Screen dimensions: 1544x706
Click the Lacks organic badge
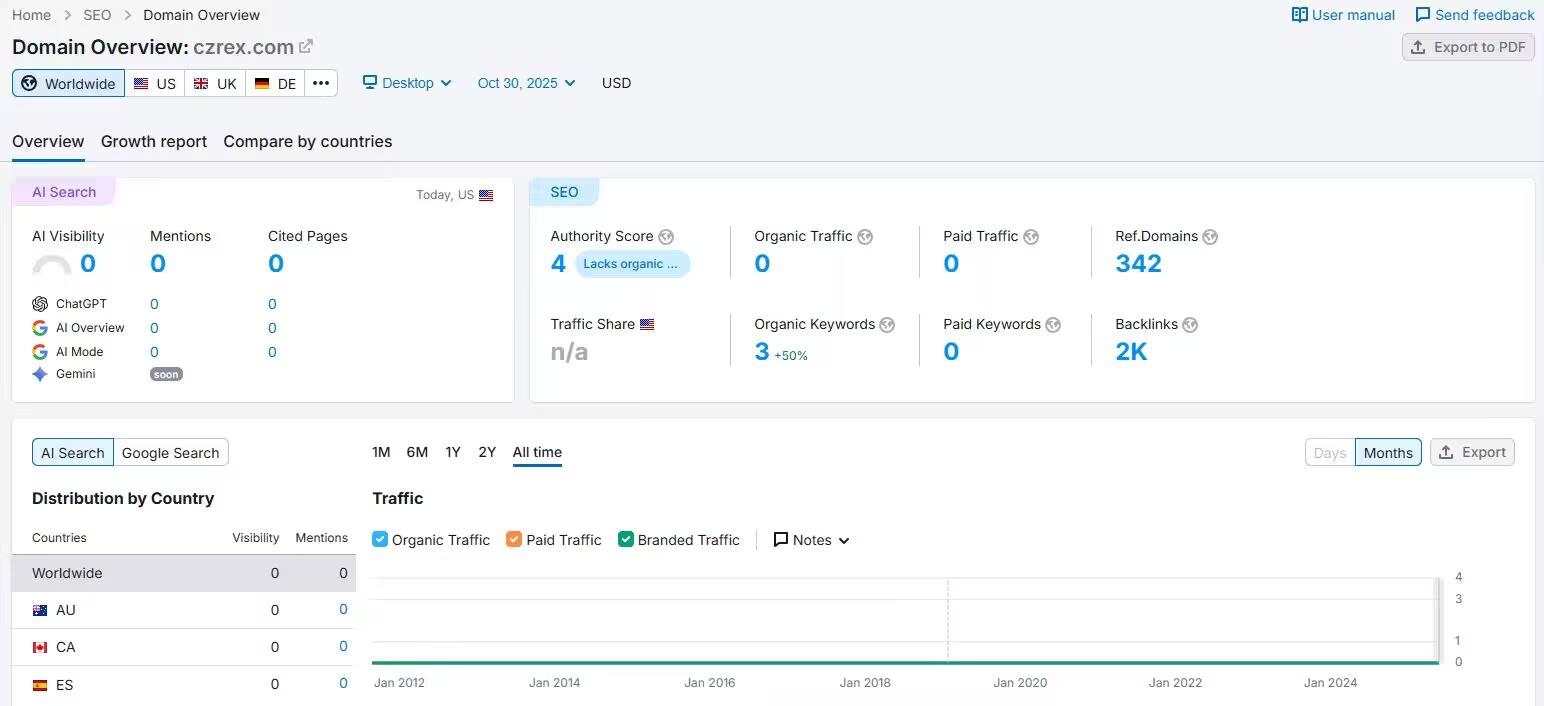tap(632, 264)
